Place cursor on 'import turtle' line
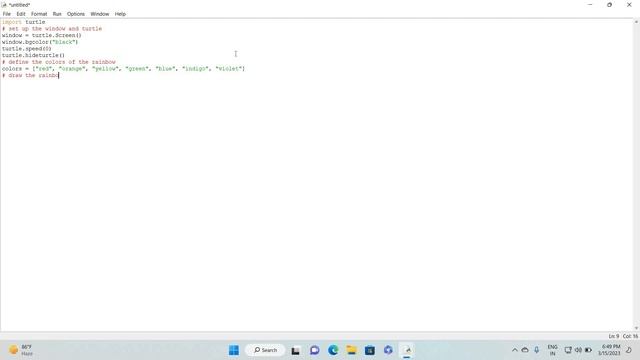 click(23, 22)
